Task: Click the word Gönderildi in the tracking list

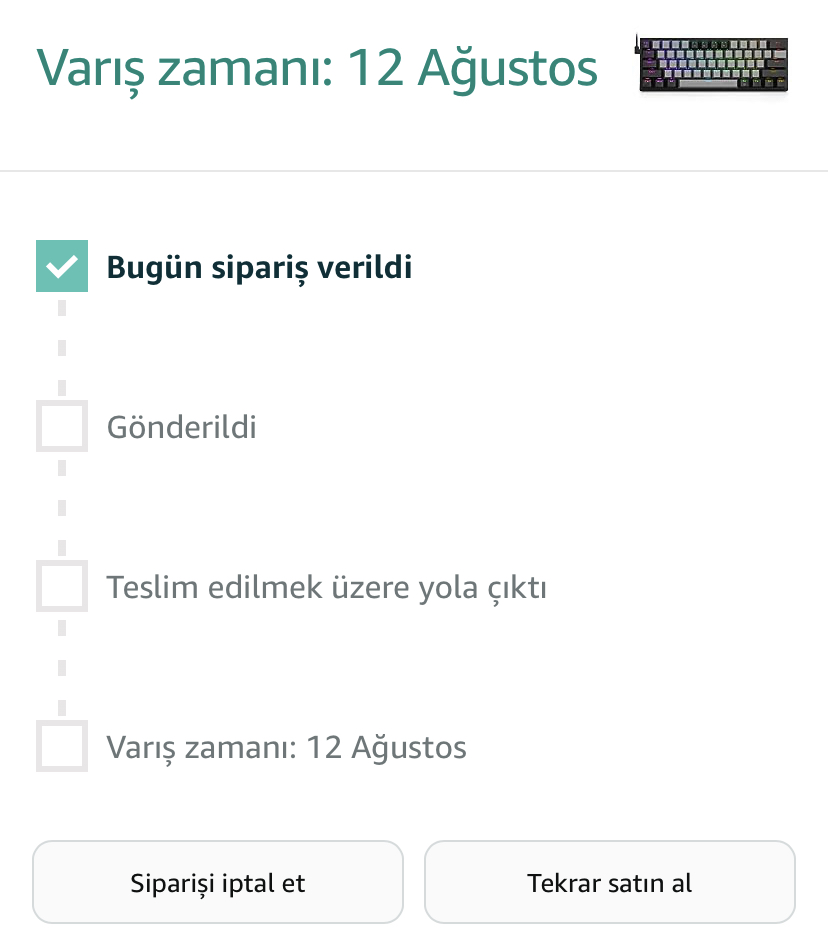Action: coord(181,428)
